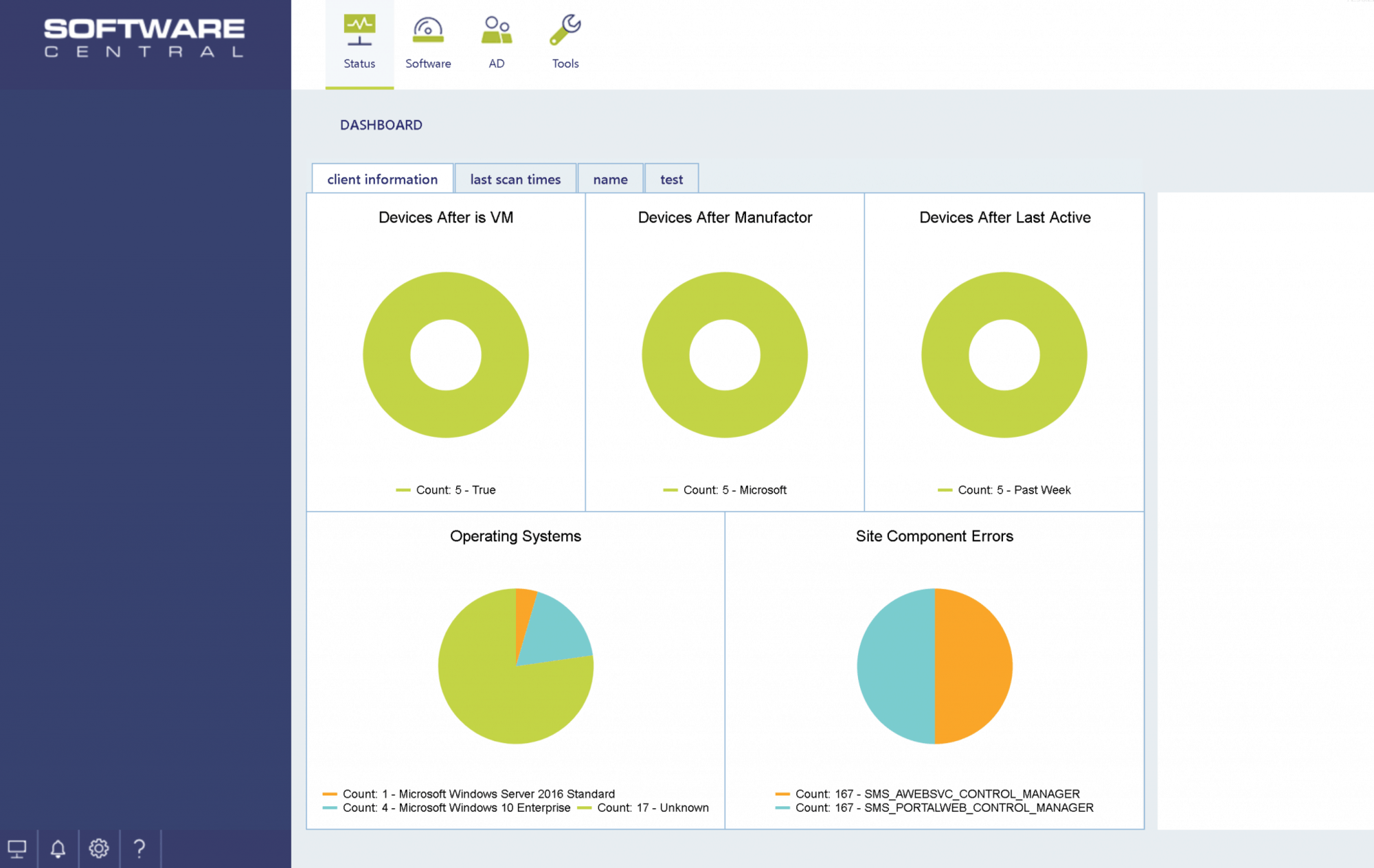Open the test dashboard tab

(x=671, y=179)
